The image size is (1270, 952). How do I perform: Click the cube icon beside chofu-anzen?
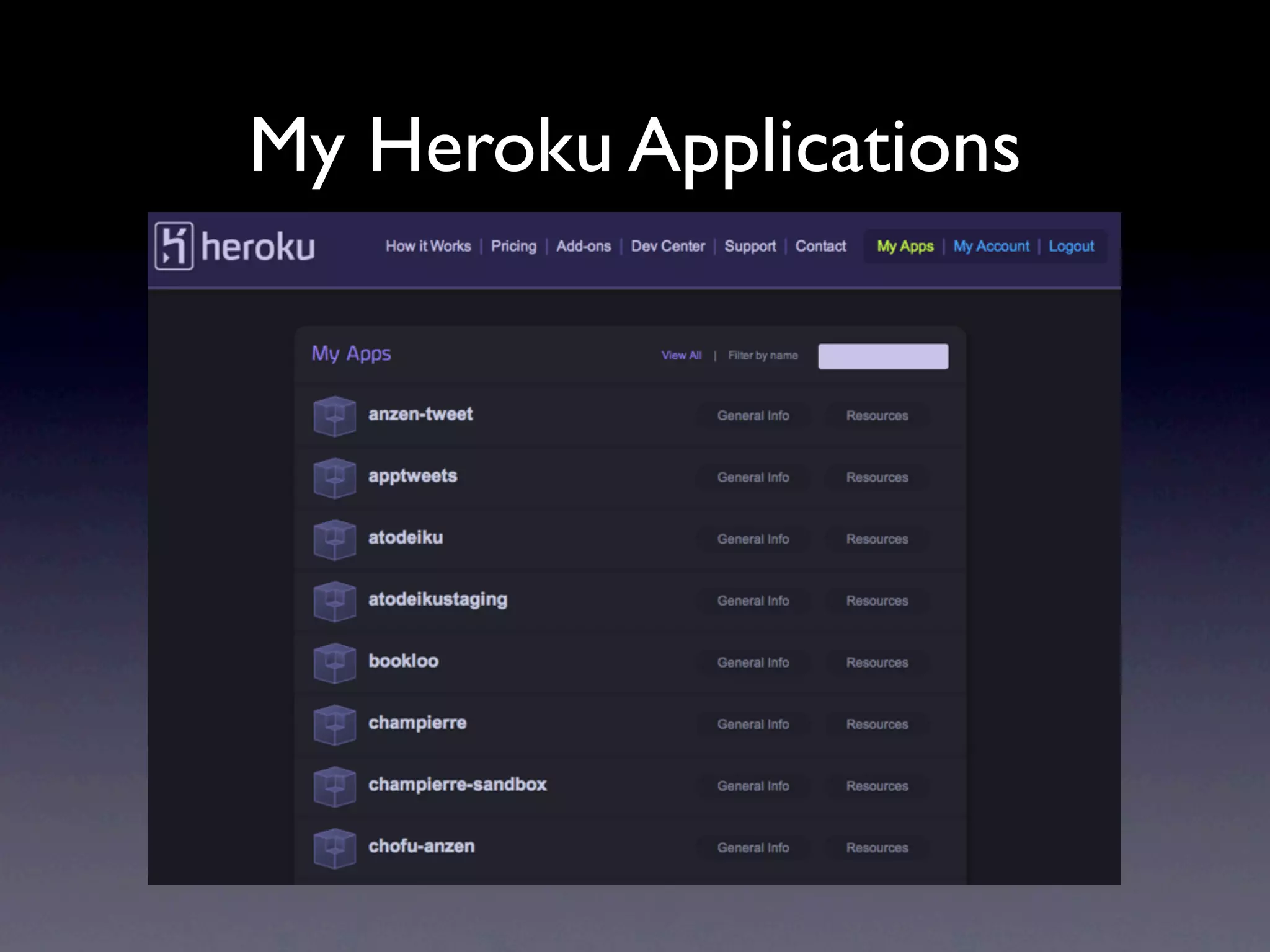334,848
